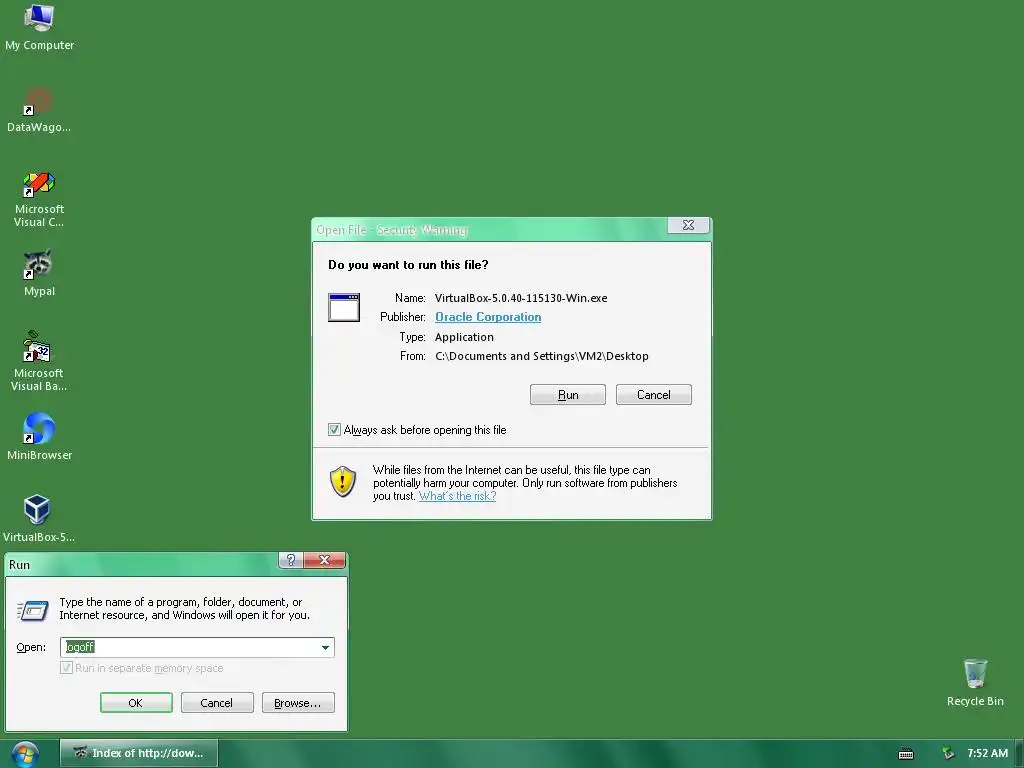
Task: Uncheck Always ask before opening this file
Action: tap(334, 430)
